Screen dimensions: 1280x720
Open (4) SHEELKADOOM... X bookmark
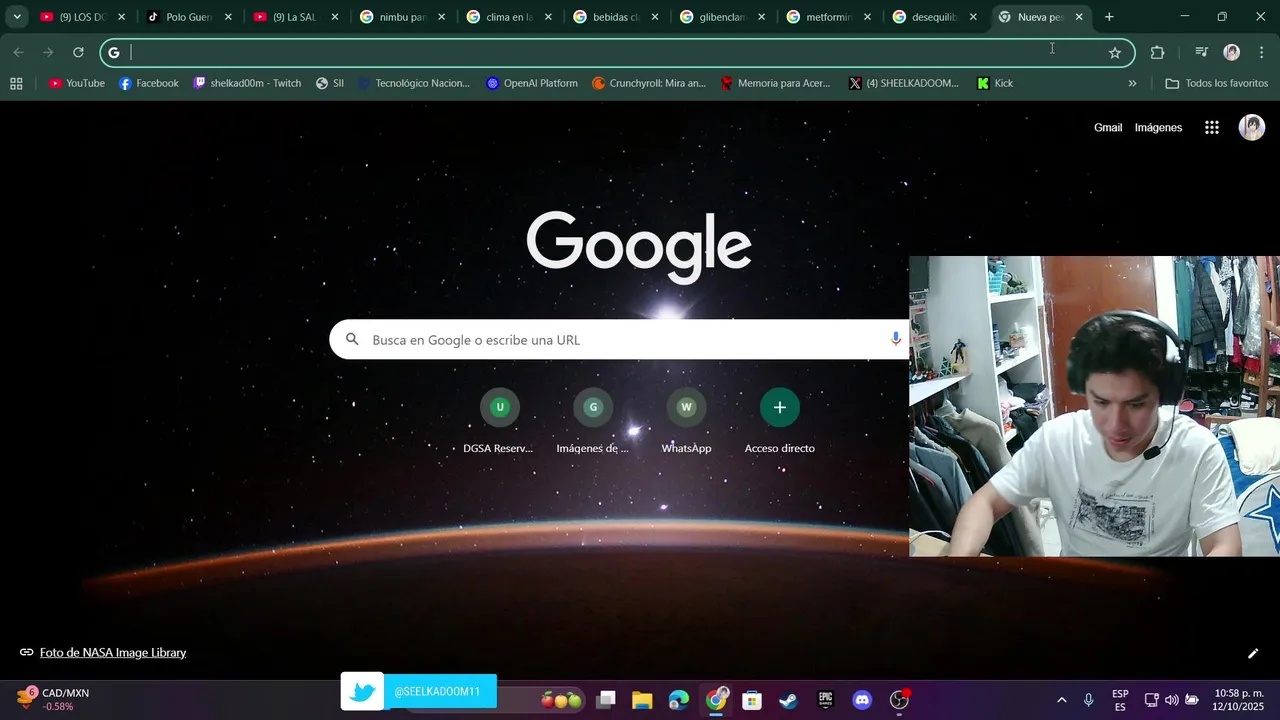(904, 83)
